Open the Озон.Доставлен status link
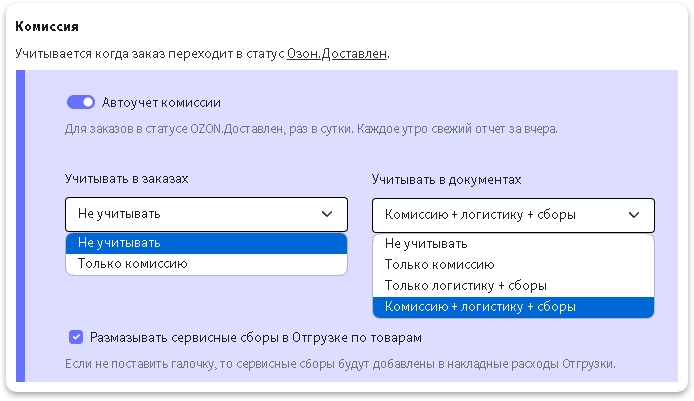The image size is (694, 401). pyautogui.click(x=337, y=54)
